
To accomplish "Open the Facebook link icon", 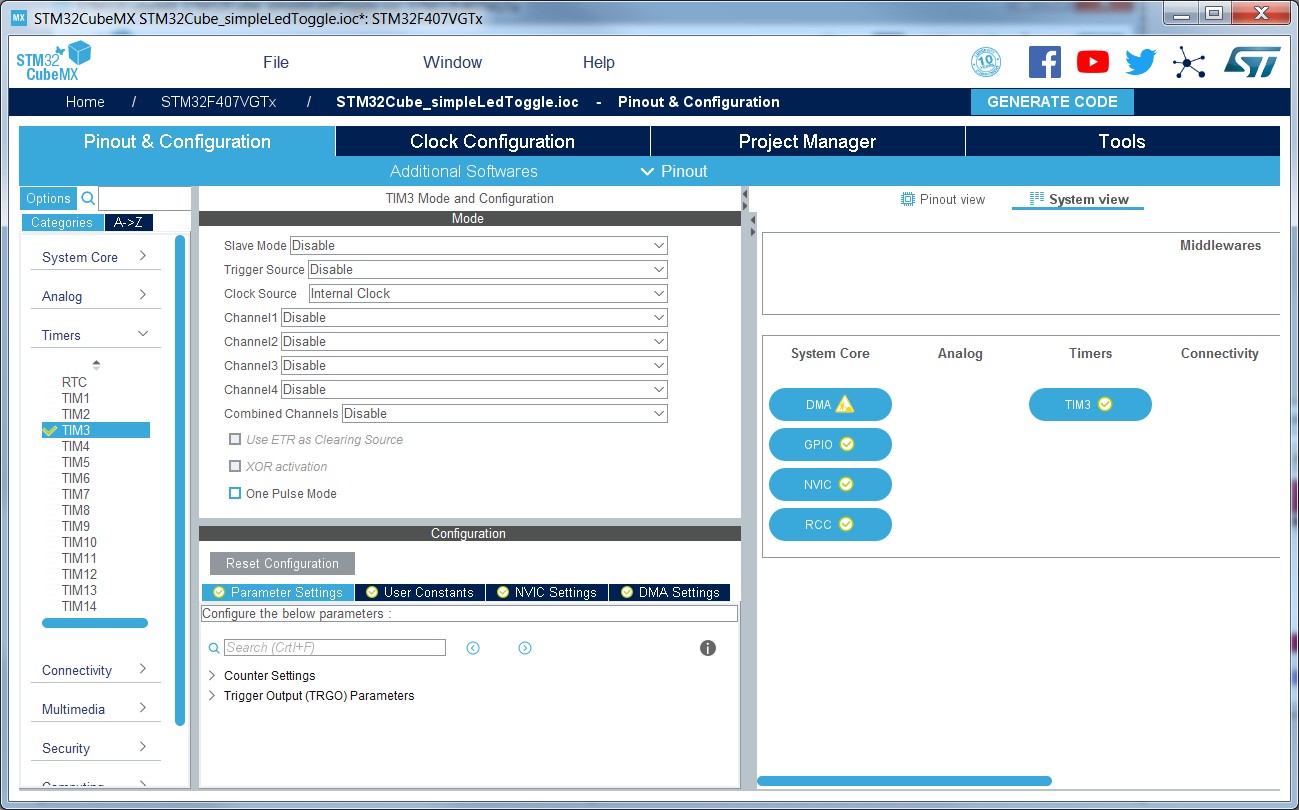I will tap(1044, 62).
